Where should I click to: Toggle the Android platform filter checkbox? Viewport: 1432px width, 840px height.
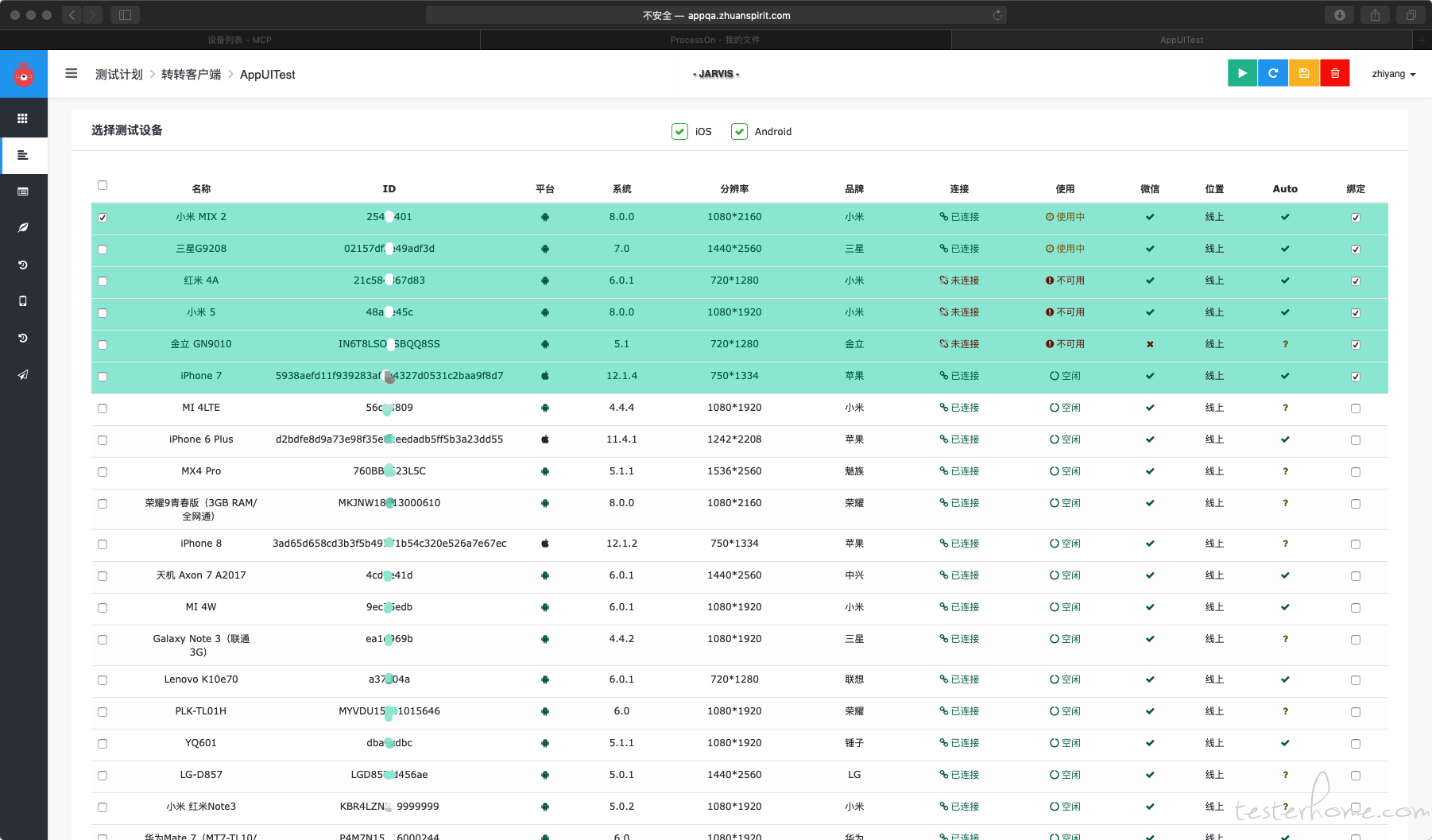click(x=739, y=131)
